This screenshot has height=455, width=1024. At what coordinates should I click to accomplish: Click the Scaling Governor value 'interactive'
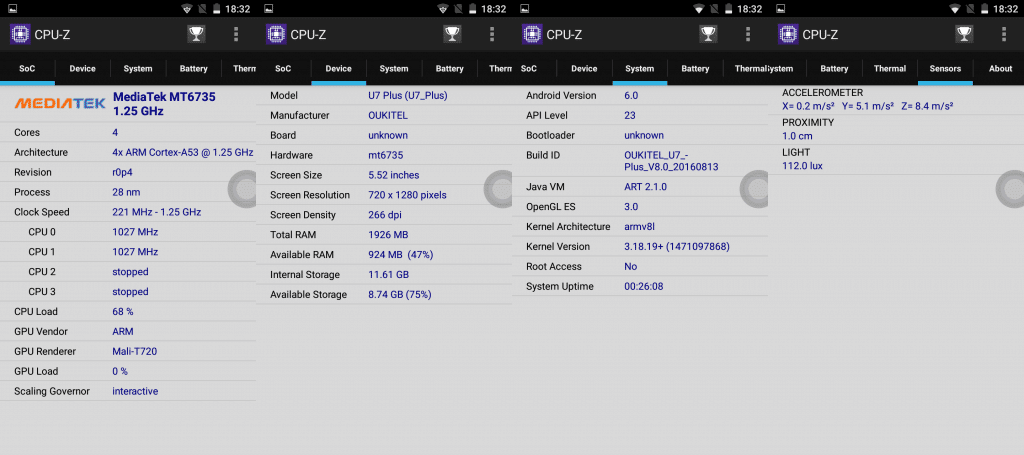coord(135,391)
